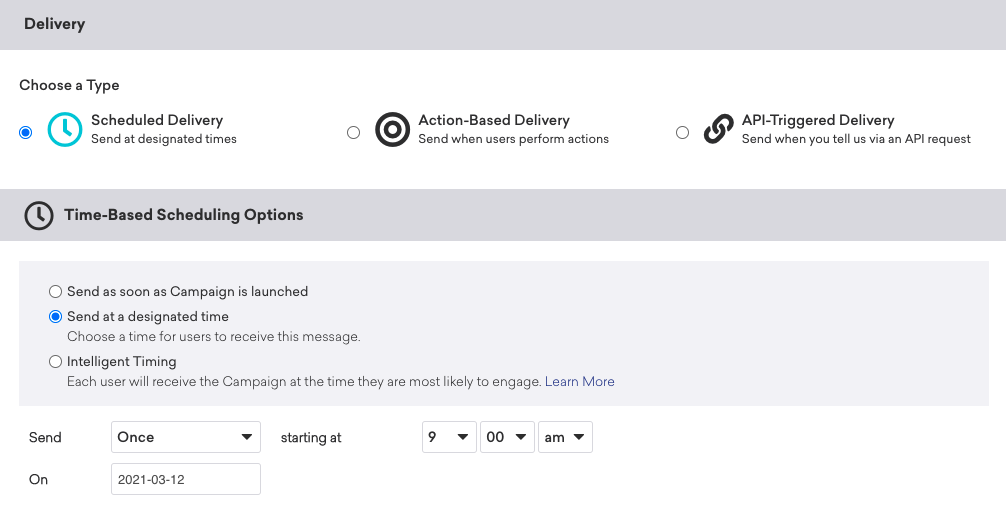The height and width of the screenshot is (507, 1006).
Task: Click 'Send at designated times' description
Action: pos(164,139)
